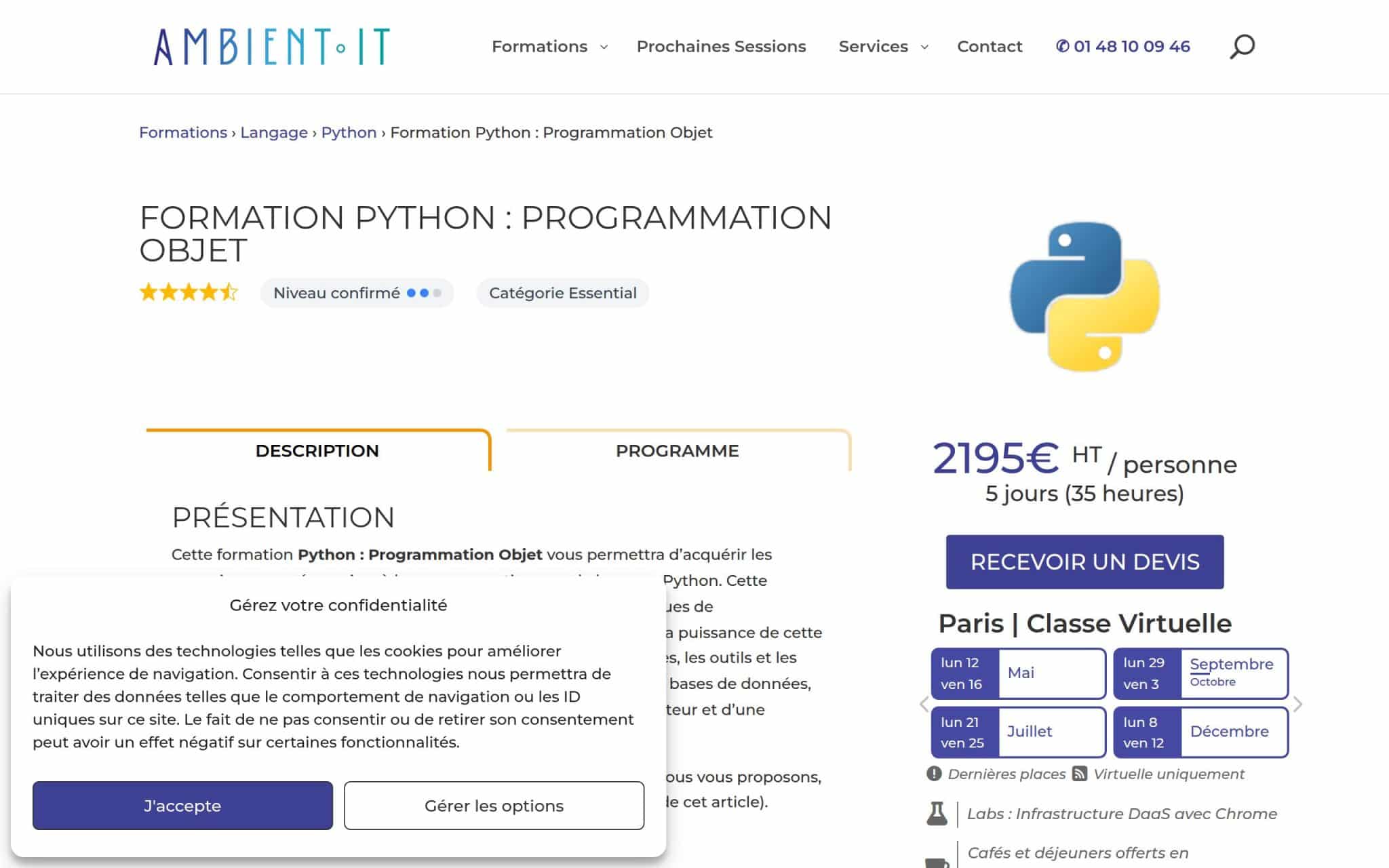Click 'Dernières places' label
The width and height of the screenshot is (1389, 868).
1006,774
